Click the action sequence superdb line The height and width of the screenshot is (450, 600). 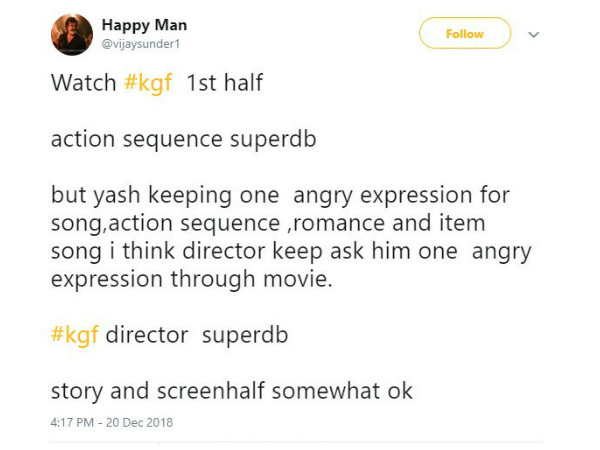[184, 139]
